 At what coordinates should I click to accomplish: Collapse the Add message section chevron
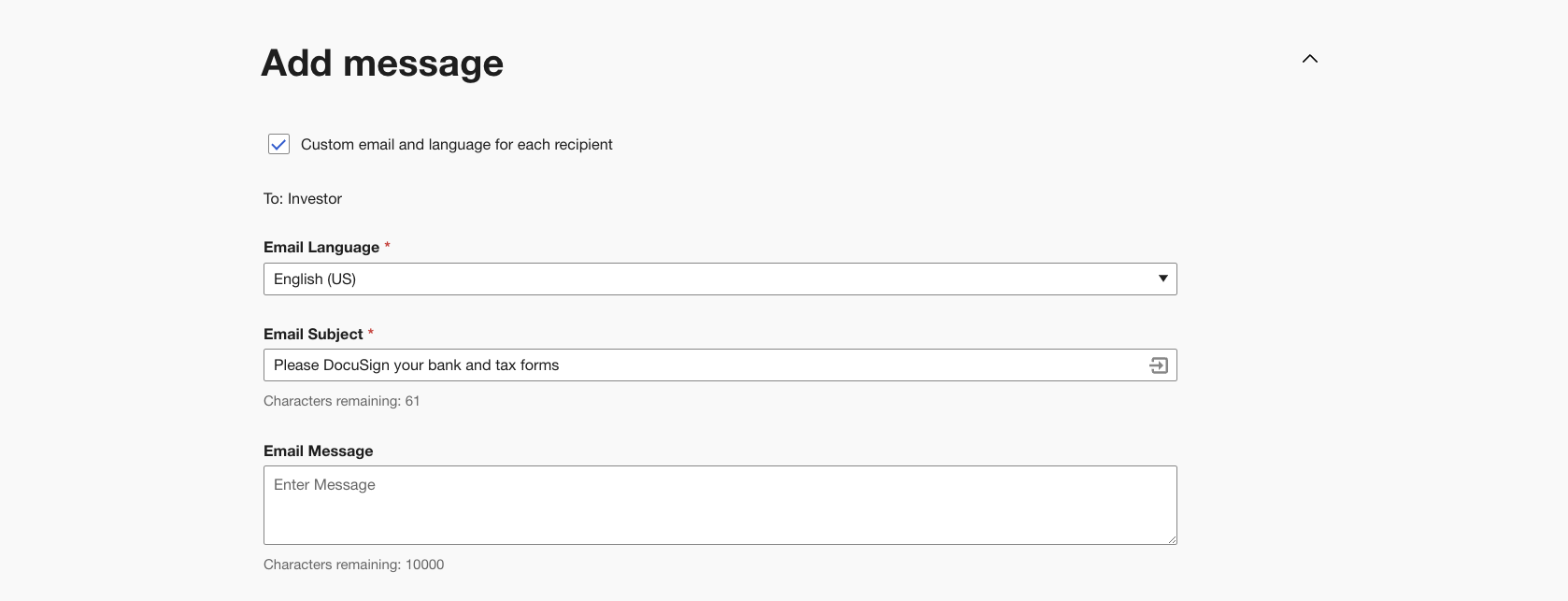click(x=1310, y=59)
